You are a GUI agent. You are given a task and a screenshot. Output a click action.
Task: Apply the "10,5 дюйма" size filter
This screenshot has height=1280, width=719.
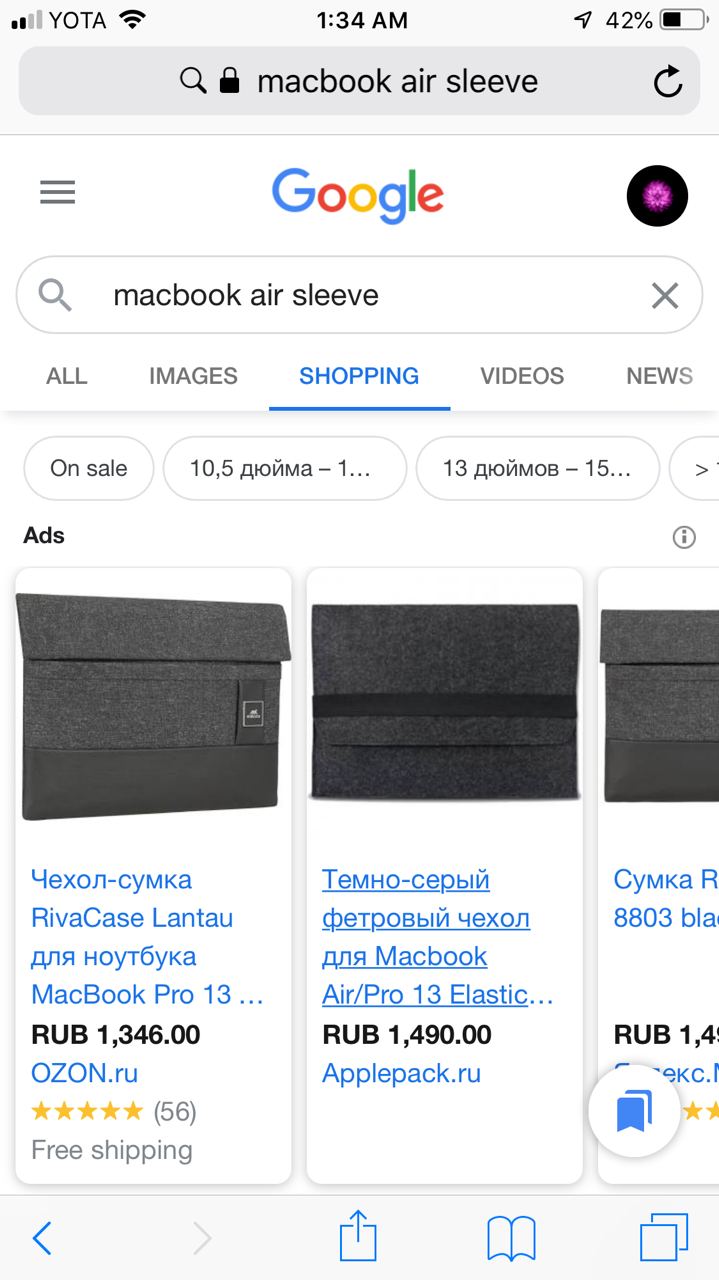[285, 468]
